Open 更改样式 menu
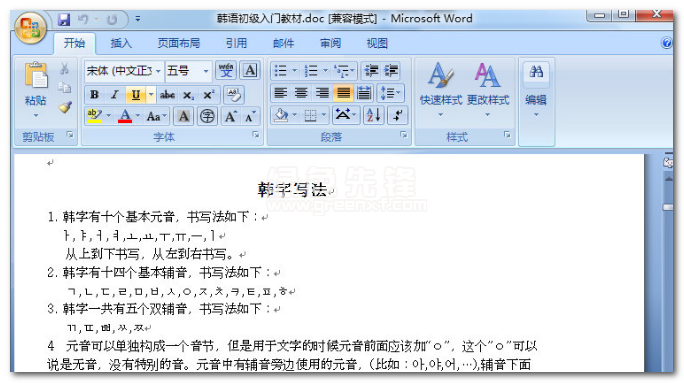The image size is (684, 383). click(x=488, y=89)
